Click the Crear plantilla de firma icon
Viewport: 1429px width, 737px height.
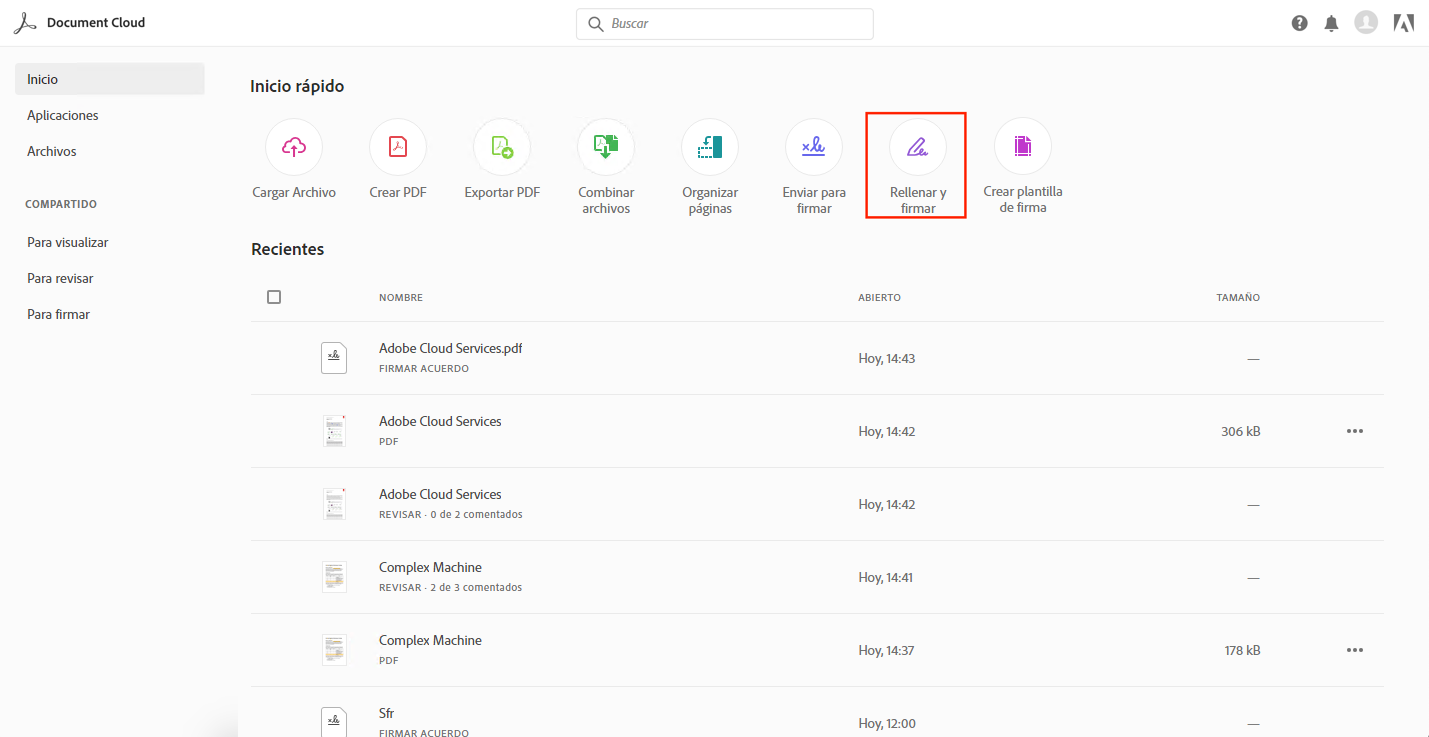tap(1022, 147)
